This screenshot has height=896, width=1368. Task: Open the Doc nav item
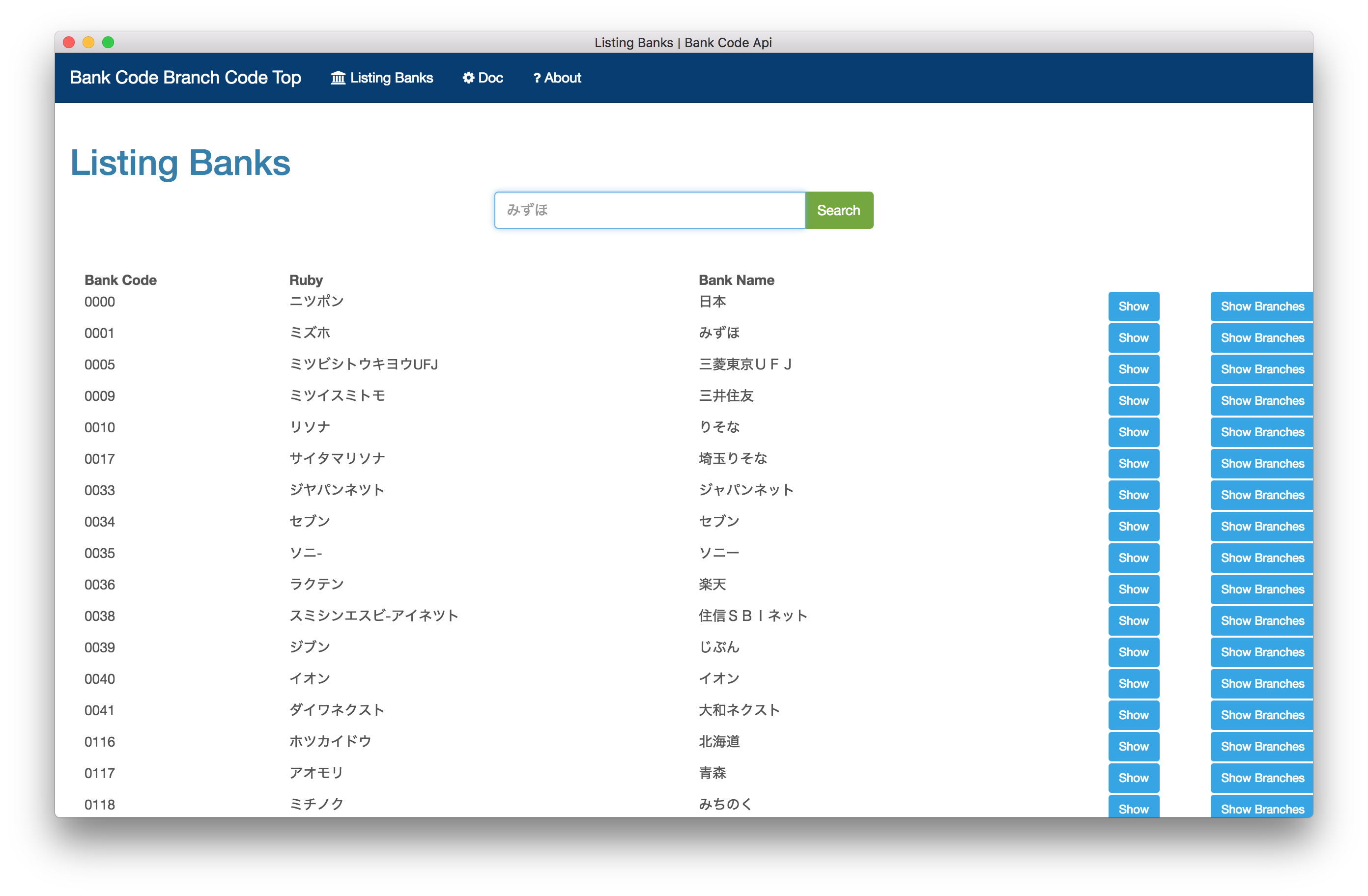tap(483, 78)
